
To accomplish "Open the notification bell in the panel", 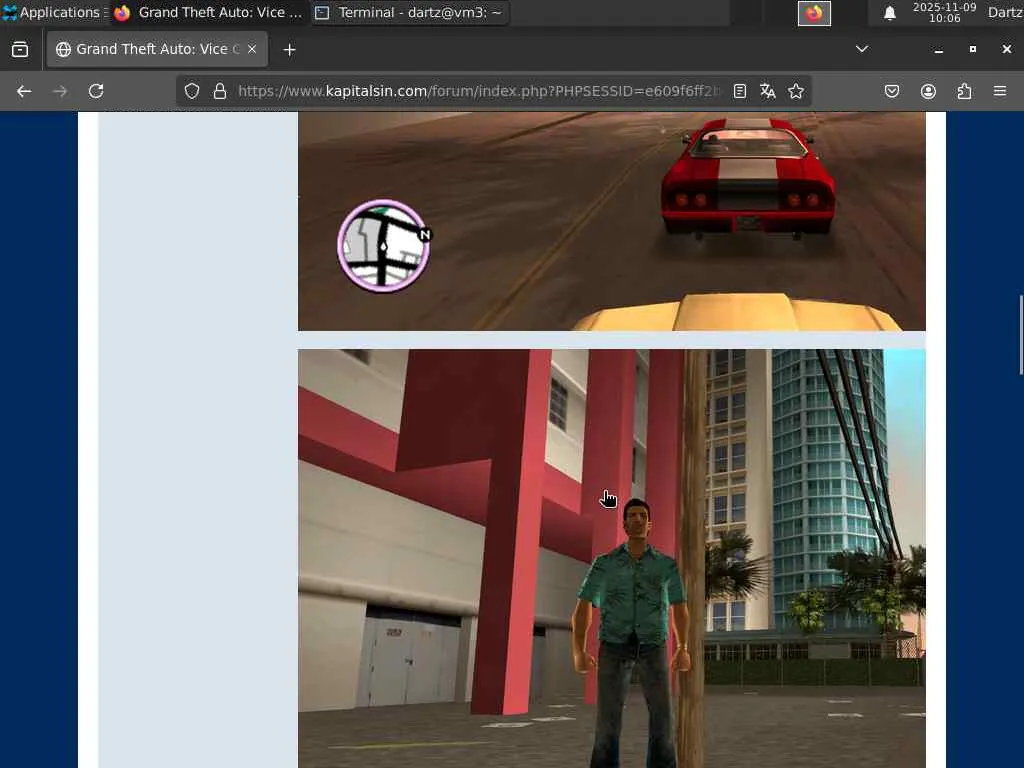I will (x=889, y=13).
